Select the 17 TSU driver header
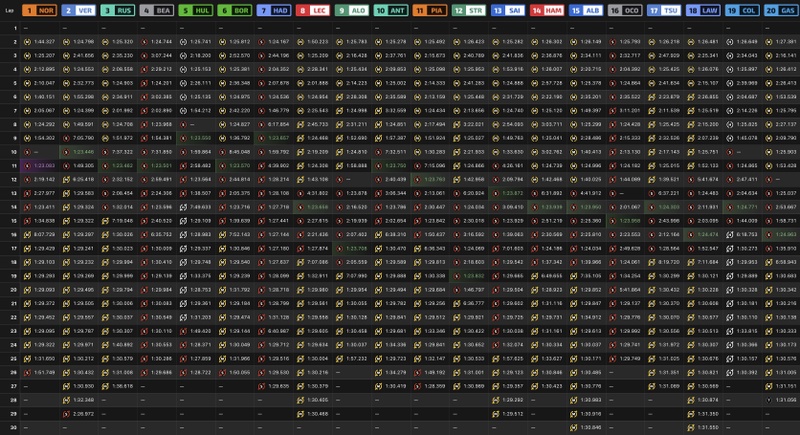Screen dimensions: 800x435 point(664,10)
